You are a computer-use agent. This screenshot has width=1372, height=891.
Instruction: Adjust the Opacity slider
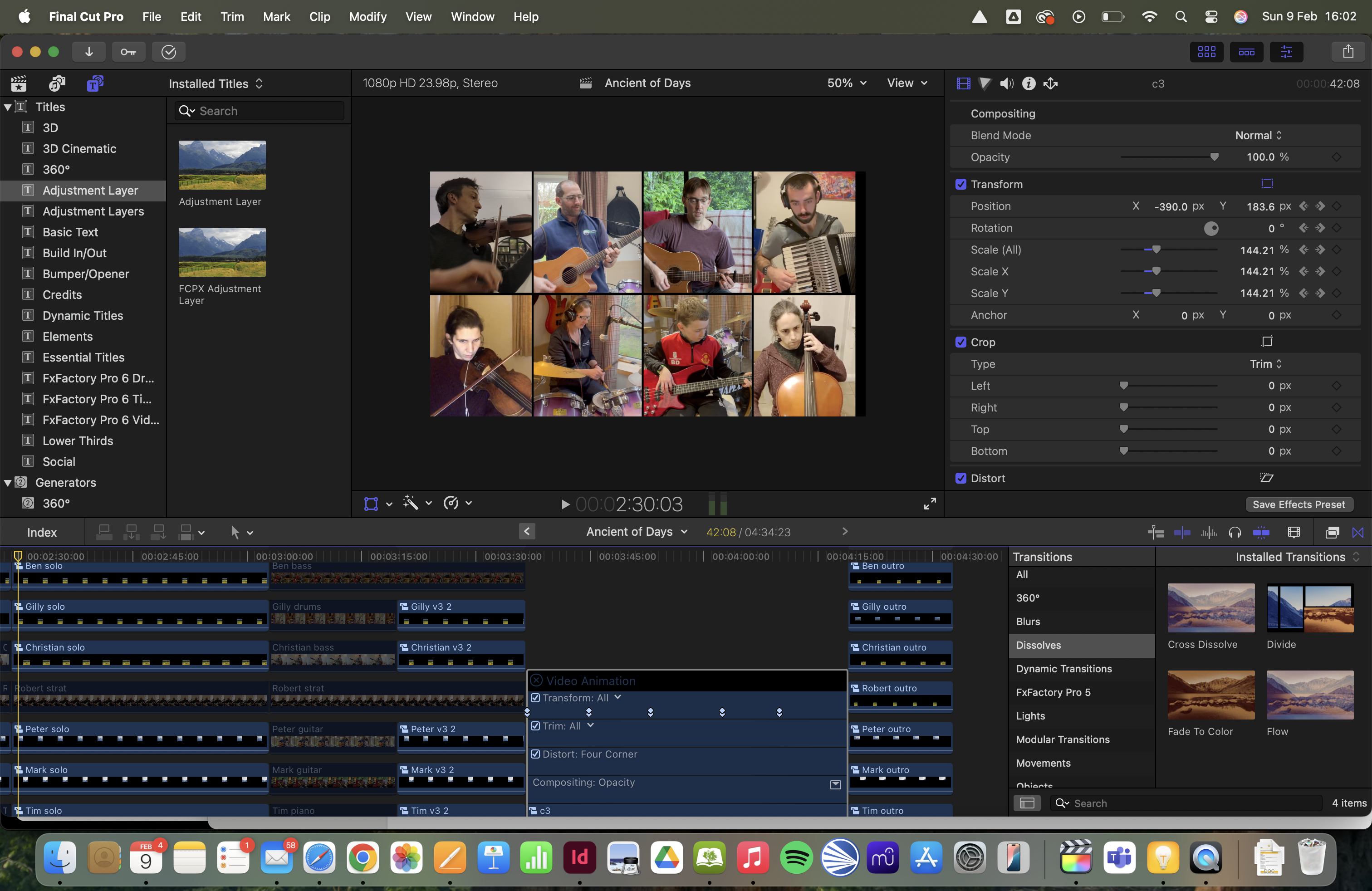pos(1214,157)
